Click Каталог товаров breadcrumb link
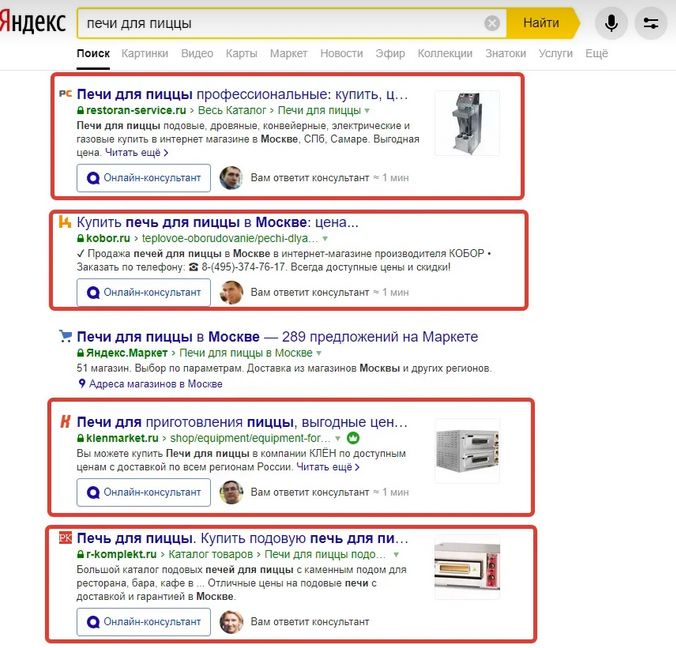Viewport: 676px width, 648px height. point(210,554)
